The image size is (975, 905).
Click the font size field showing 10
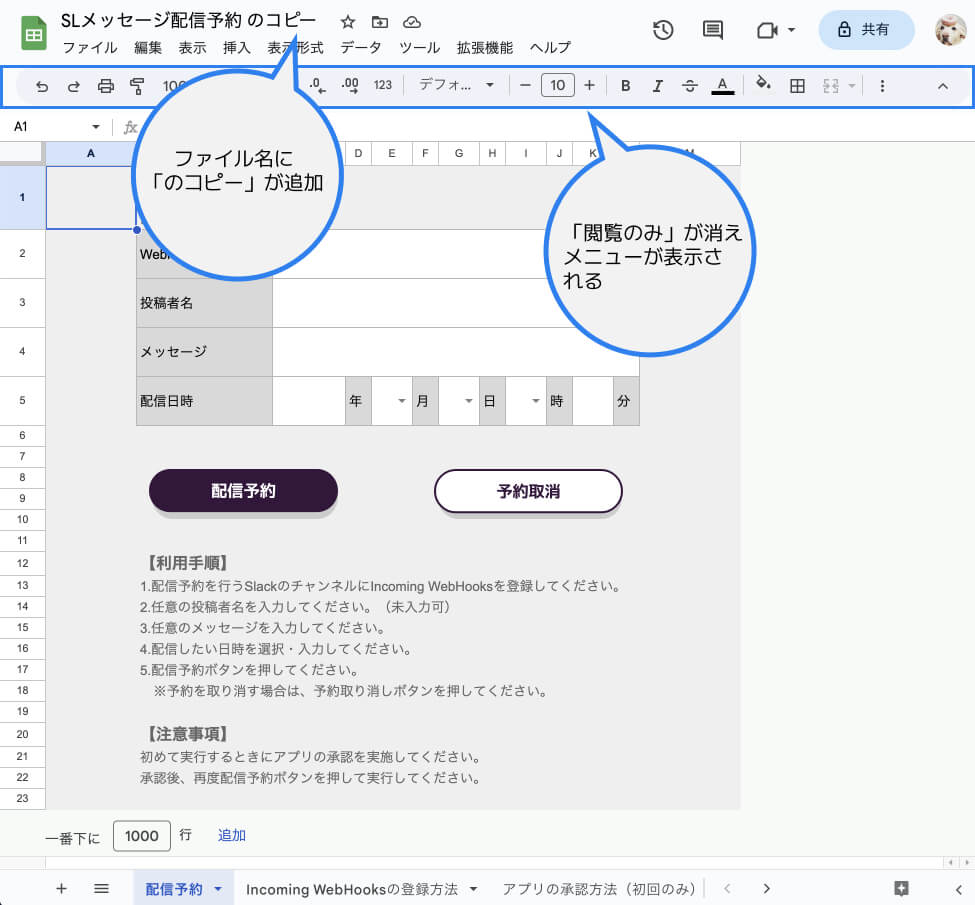[x=558, y=85]
